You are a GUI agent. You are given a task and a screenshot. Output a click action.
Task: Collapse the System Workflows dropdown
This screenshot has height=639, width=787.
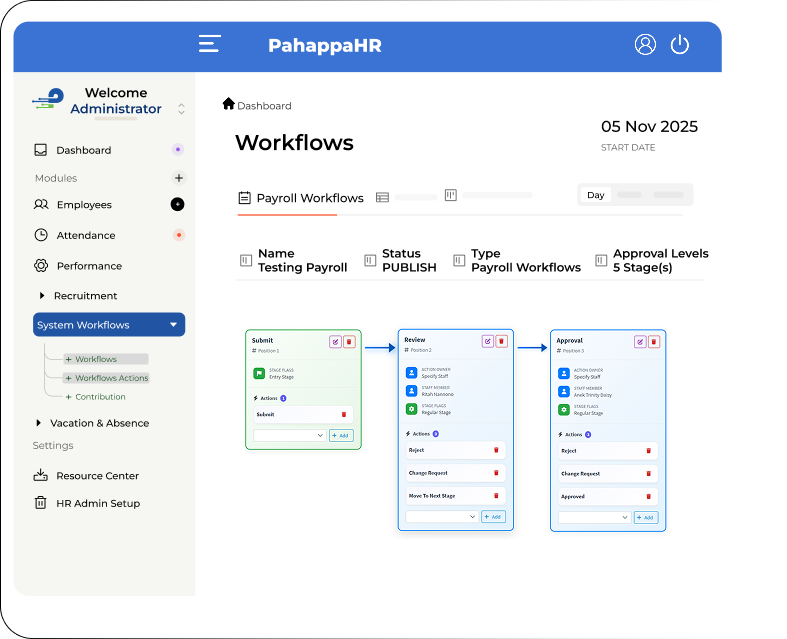point(173,325)
